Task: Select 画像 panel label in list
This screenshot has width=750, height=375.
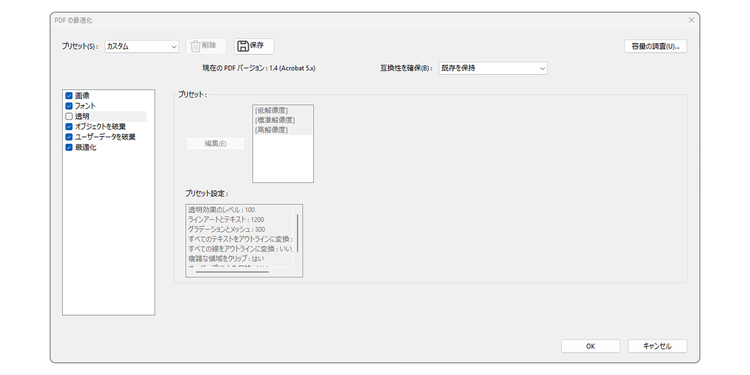Action: point(82,96)
